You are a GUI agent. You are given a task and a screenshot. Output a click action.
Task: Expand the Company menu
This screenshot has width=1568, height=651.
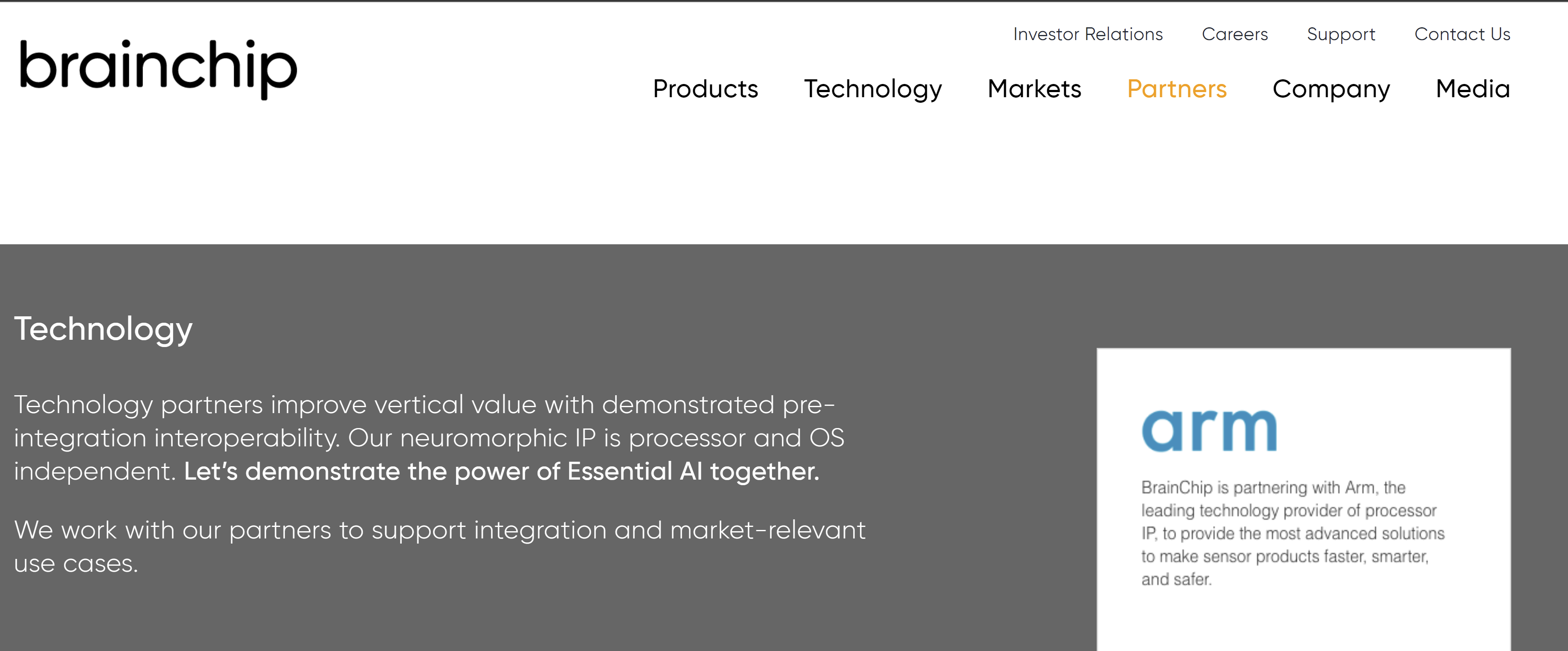pos(1331,90)
